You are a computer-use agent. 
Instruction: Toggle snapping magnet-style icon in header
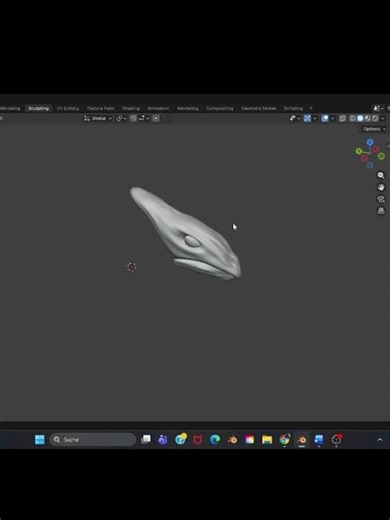tap(133, 118)
